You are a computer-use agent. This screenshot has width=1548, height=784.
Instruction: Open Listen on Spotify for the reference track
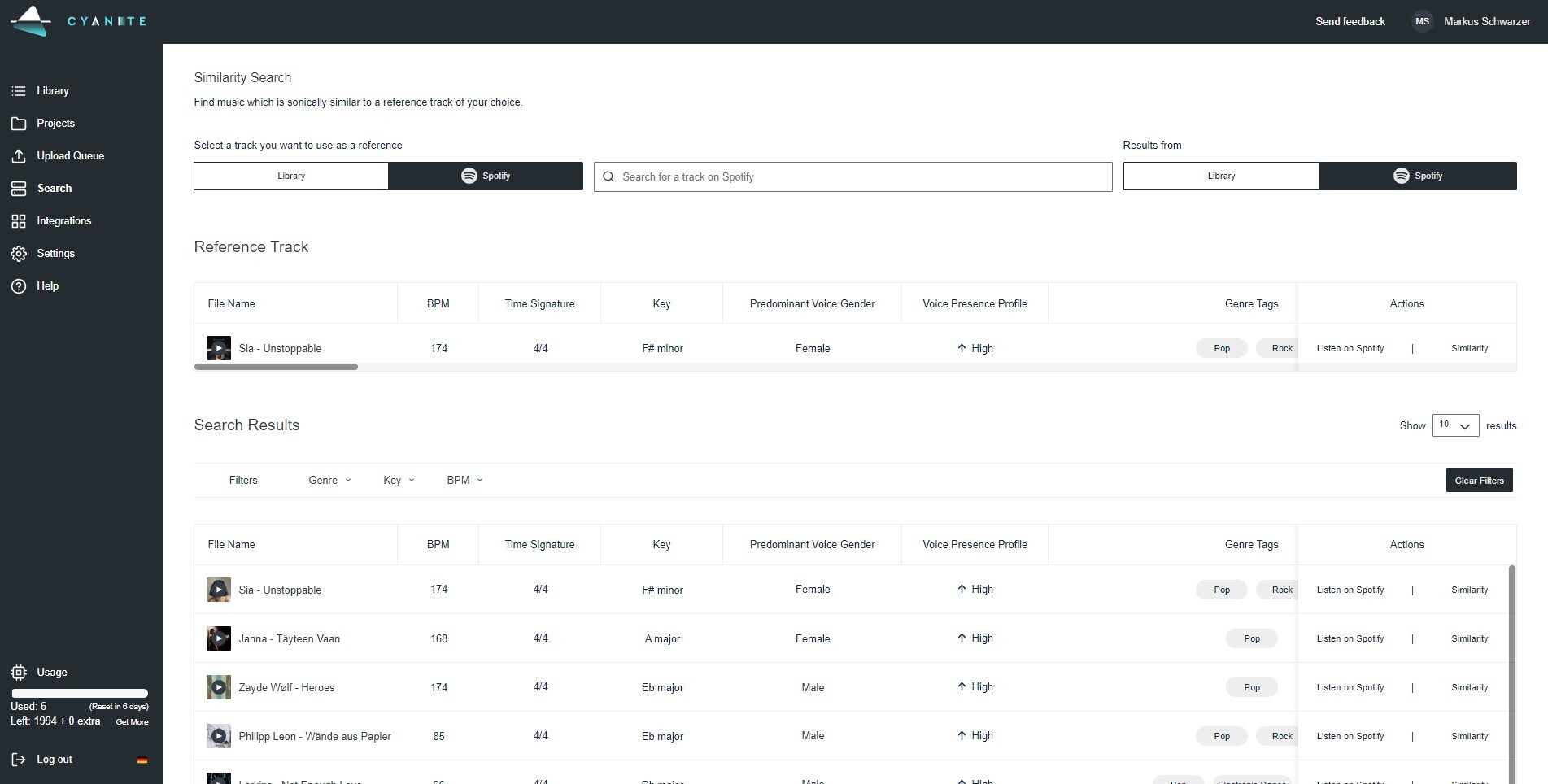pos(1350,348)
